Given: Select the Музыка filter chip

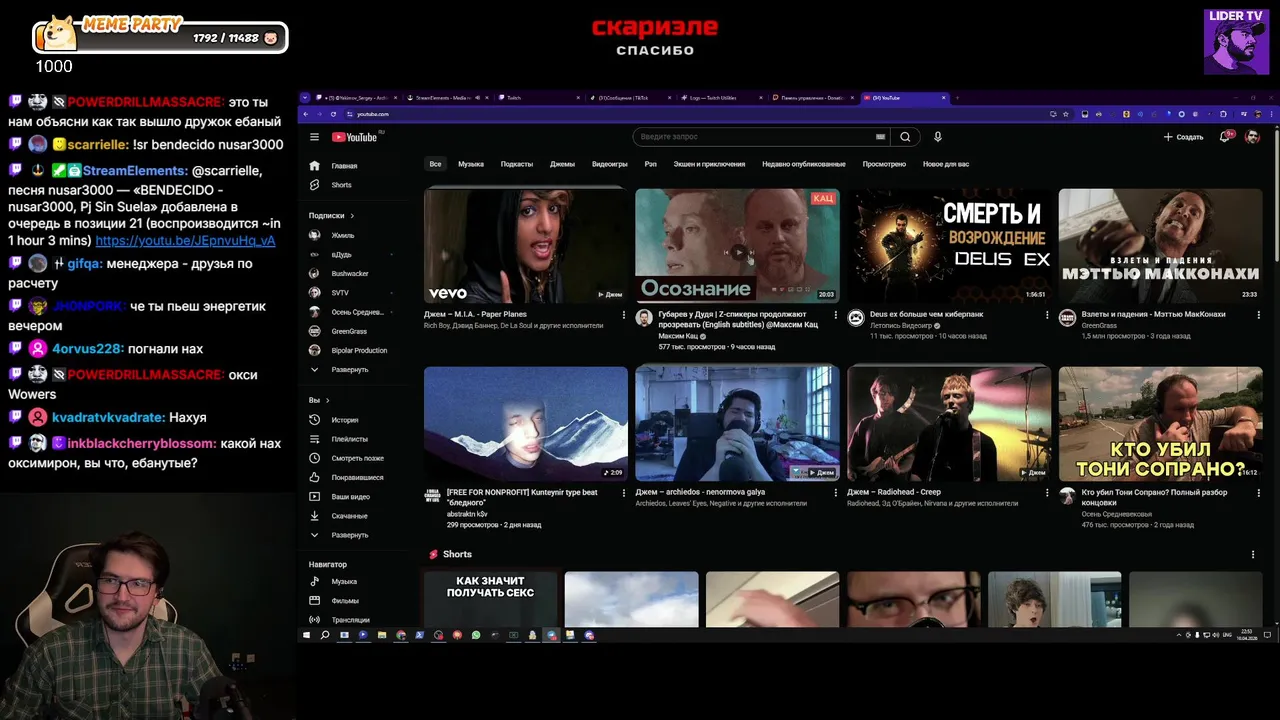Looking at the screenshot, I should click(471, 164).
